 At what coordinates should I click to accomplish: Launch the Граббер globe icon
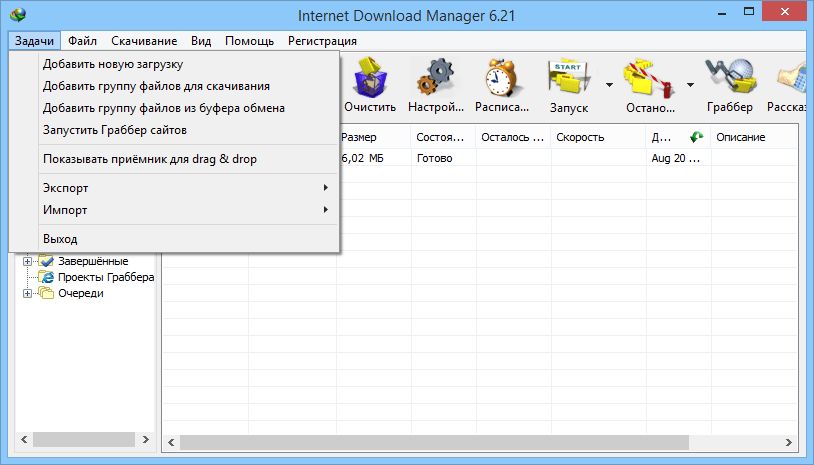click(x=729, y=77)
